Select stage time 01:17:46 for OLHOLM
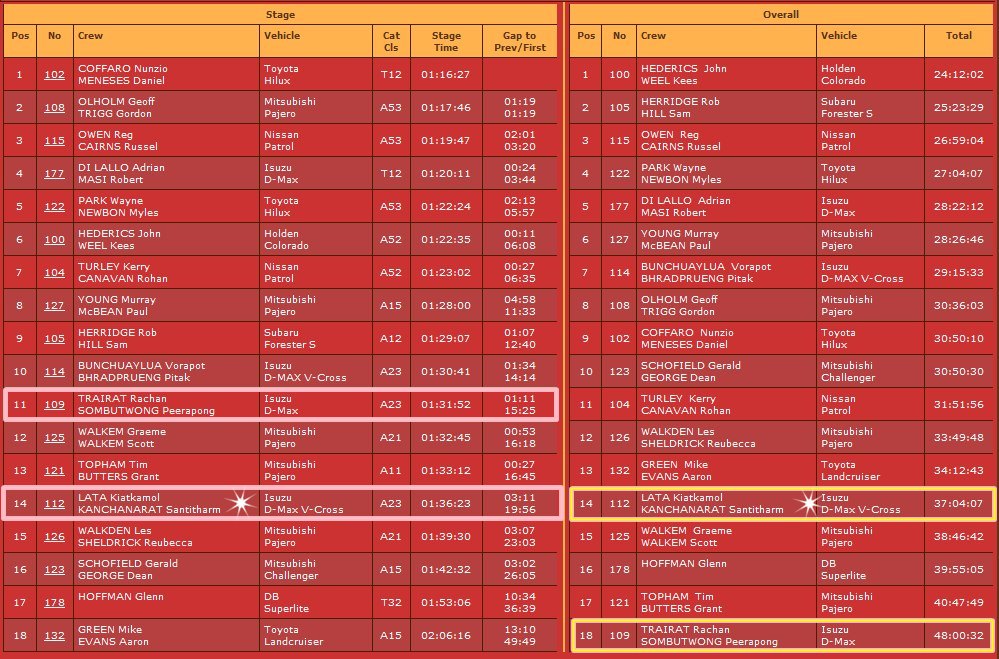The width and height of the screenshot is (999, 659). pos(446,108)
